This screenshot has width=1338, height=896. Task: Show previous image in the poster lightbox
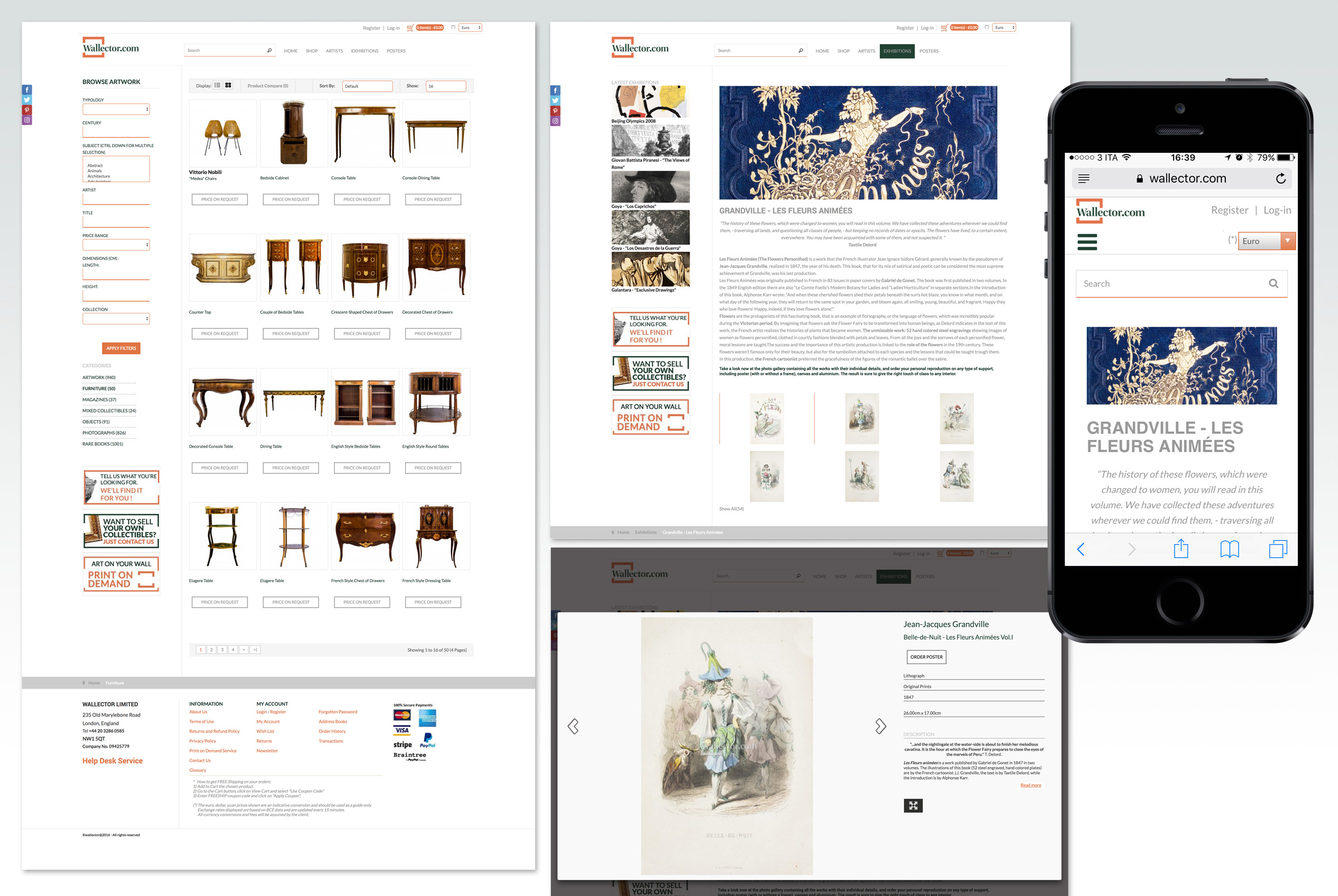point(573,727)
